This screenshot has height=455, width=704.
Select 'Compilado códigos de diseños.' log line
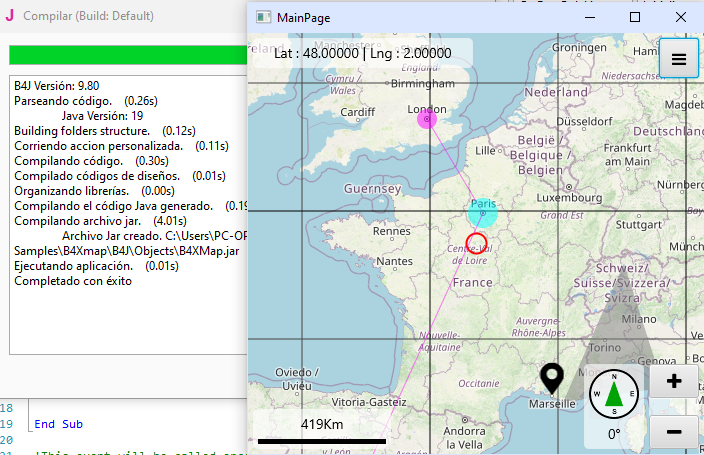(120, 176)
